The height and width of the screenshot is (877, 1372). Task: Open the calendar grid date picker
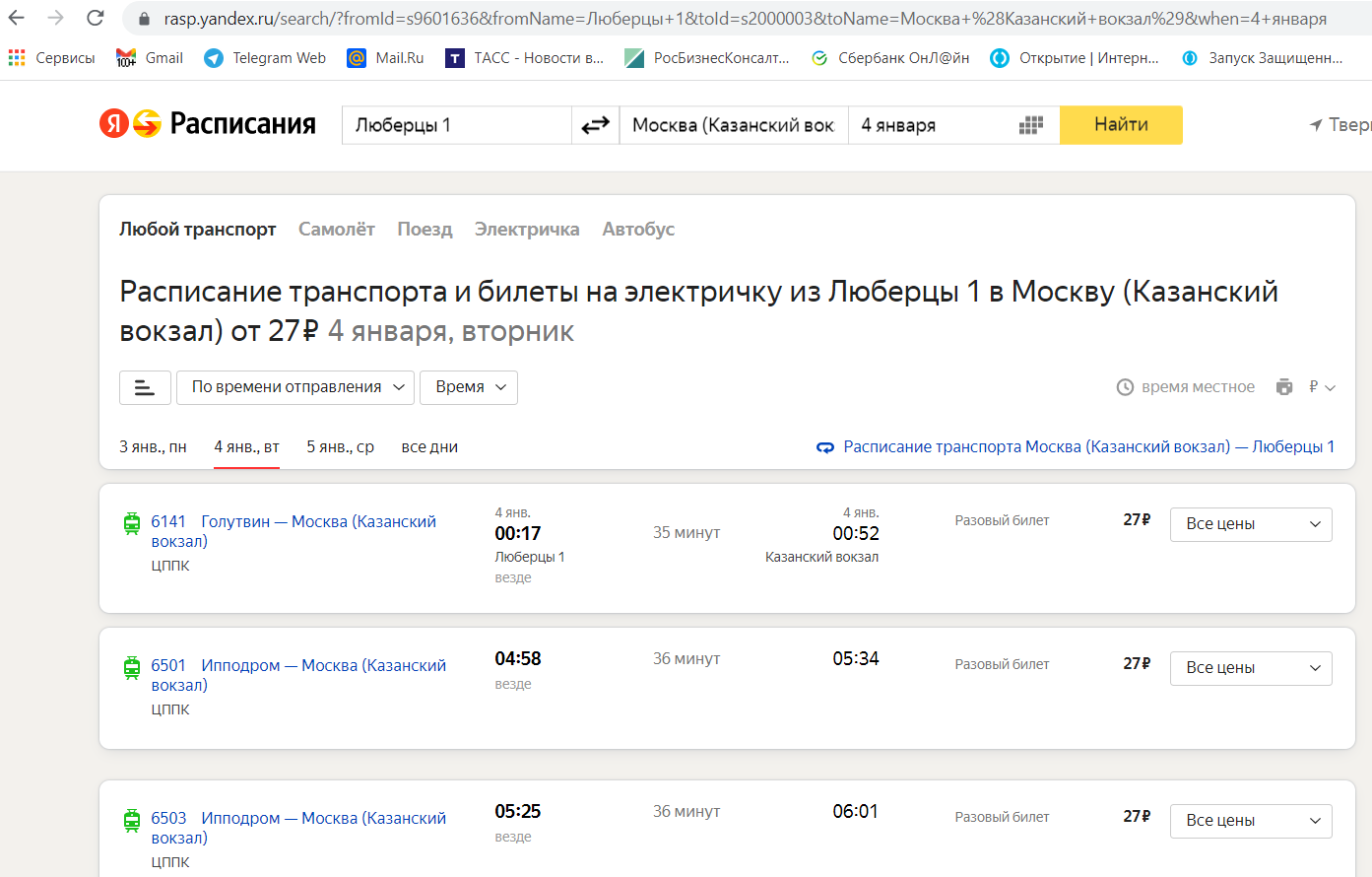(1030, 125)
